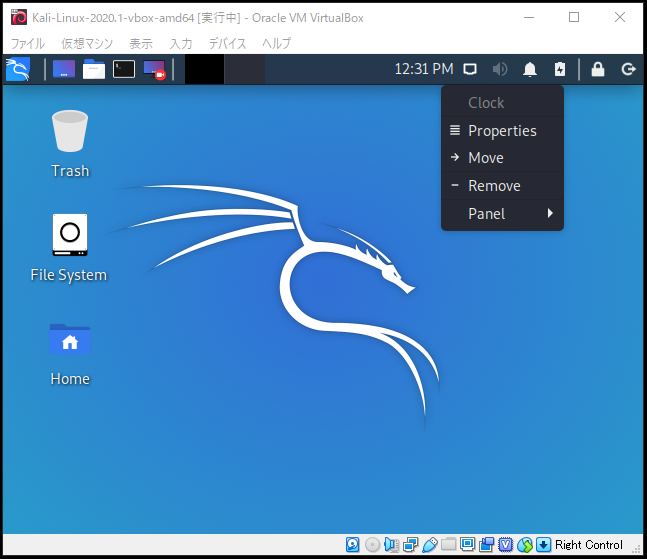Select the Home folder desktop icon
647x559 pixels.
point(70,355)
